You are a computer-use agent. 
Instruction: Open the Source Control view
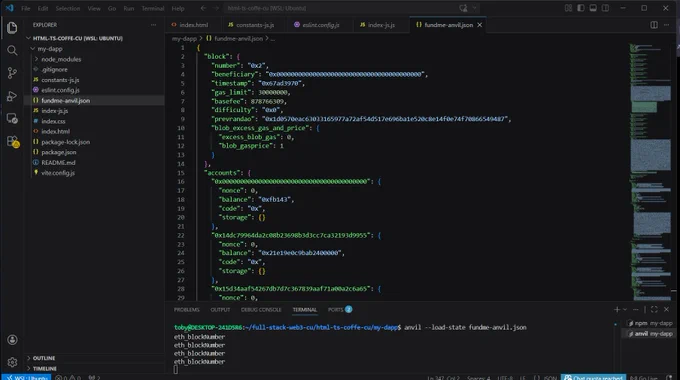click(12, 73)
